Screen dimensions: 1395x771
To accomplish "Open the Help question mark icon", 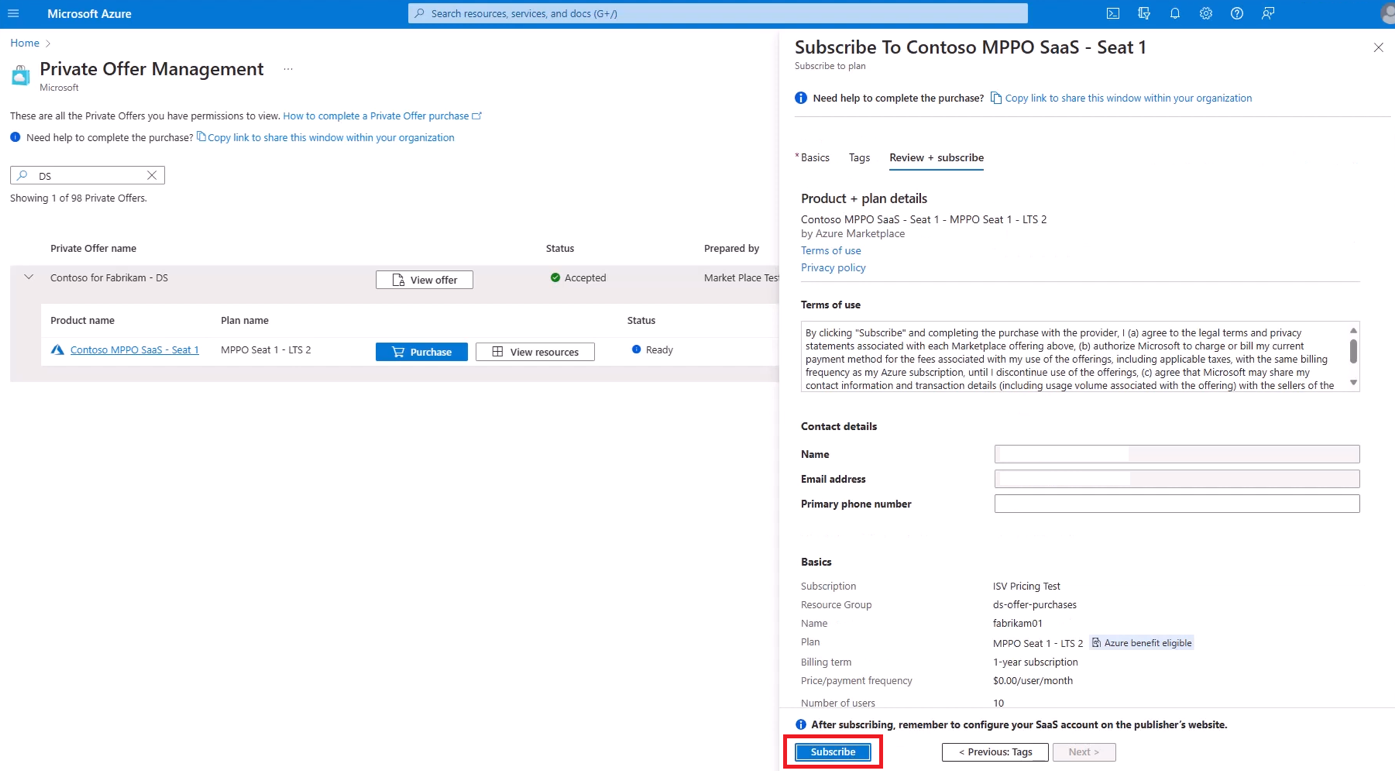I will 1237,14.
